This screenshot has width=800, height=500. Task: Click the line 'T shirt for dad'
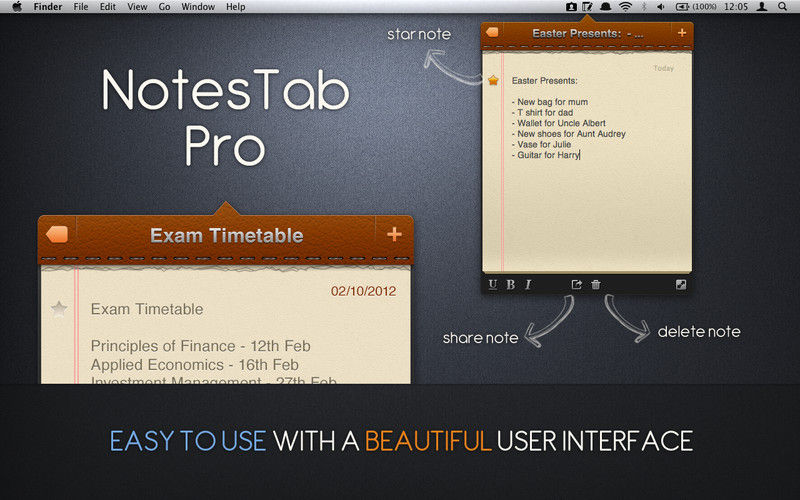(x=542, y=113)
